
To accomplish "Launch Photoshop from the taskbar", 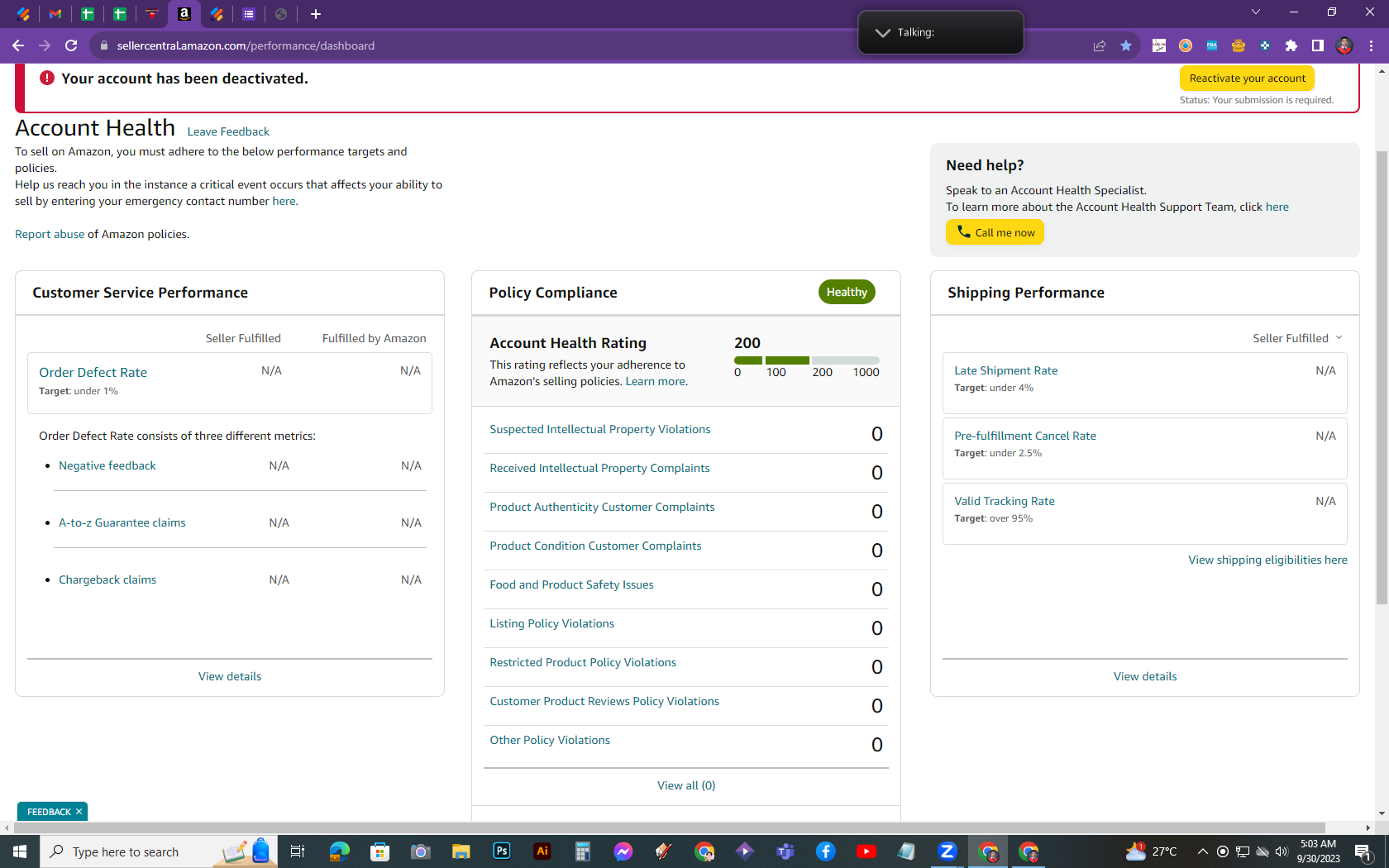I will 502,851.
